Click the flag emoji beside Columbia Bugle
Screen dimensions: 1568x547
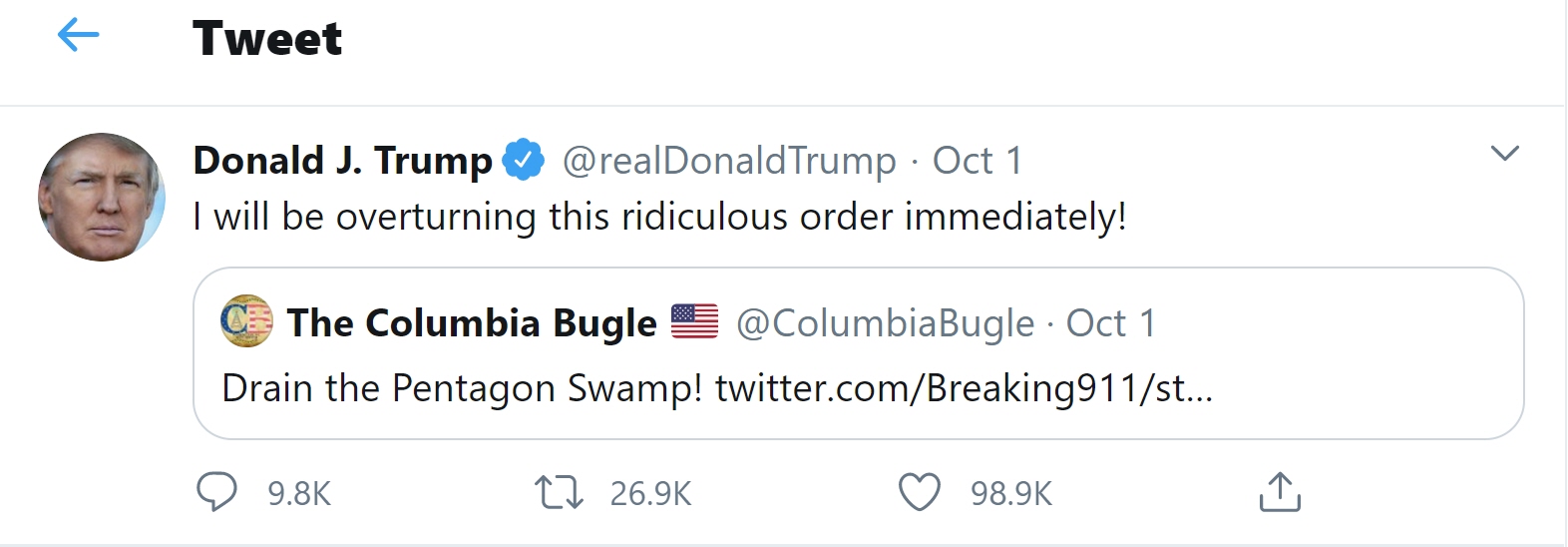(x=694, y=321)
